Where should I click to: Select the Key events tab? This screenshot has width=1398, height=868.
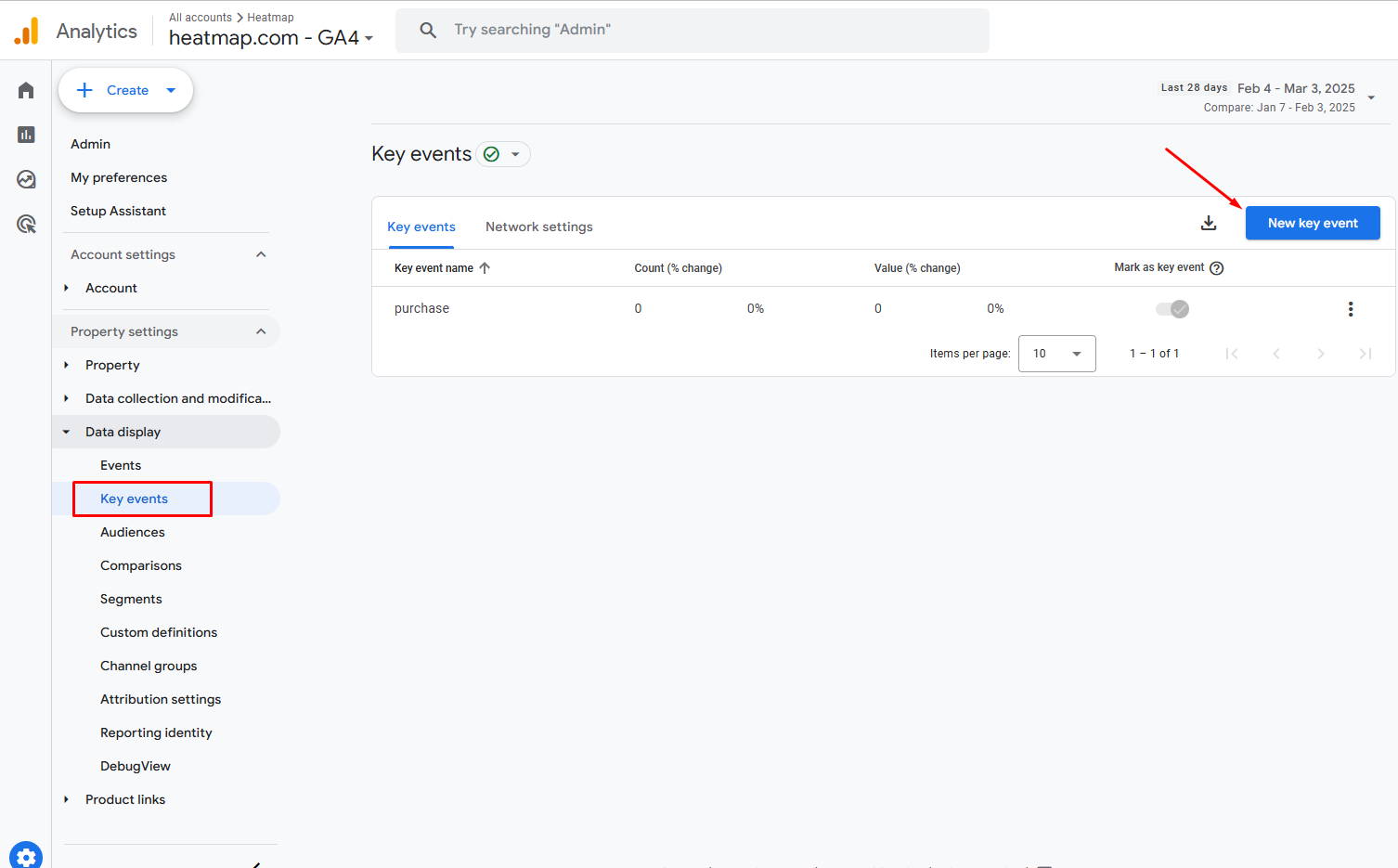tap(421, 227)
